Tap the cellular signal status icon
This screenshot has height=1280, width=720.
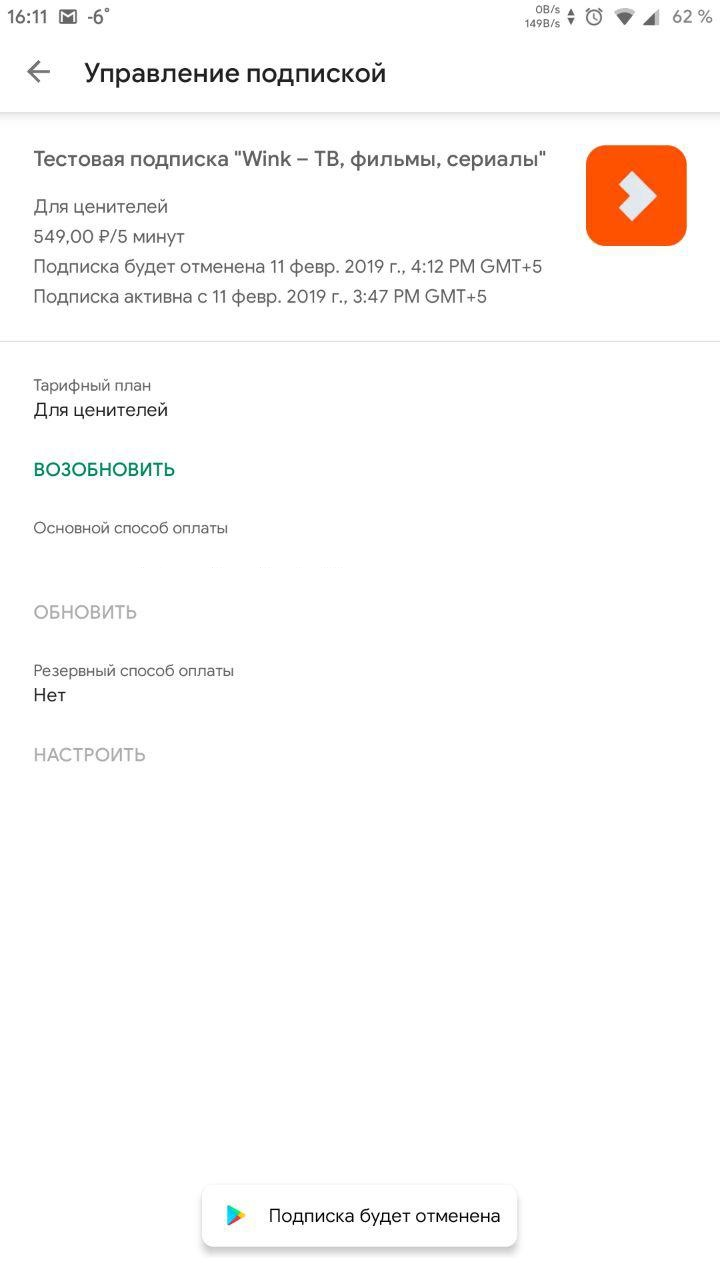click(651, 17)
